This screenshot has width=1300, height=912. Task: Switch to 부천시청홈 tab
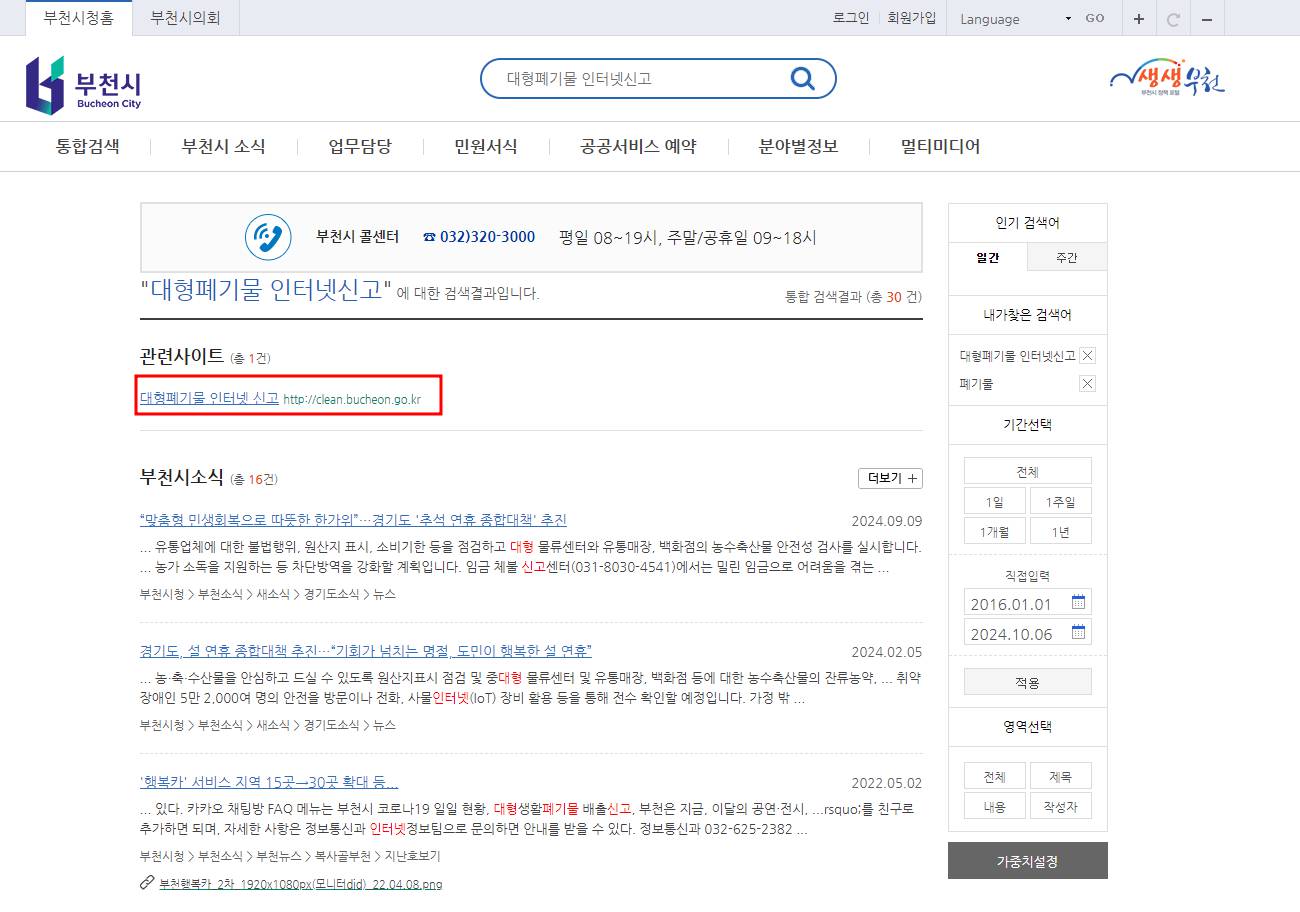(79, 18)
